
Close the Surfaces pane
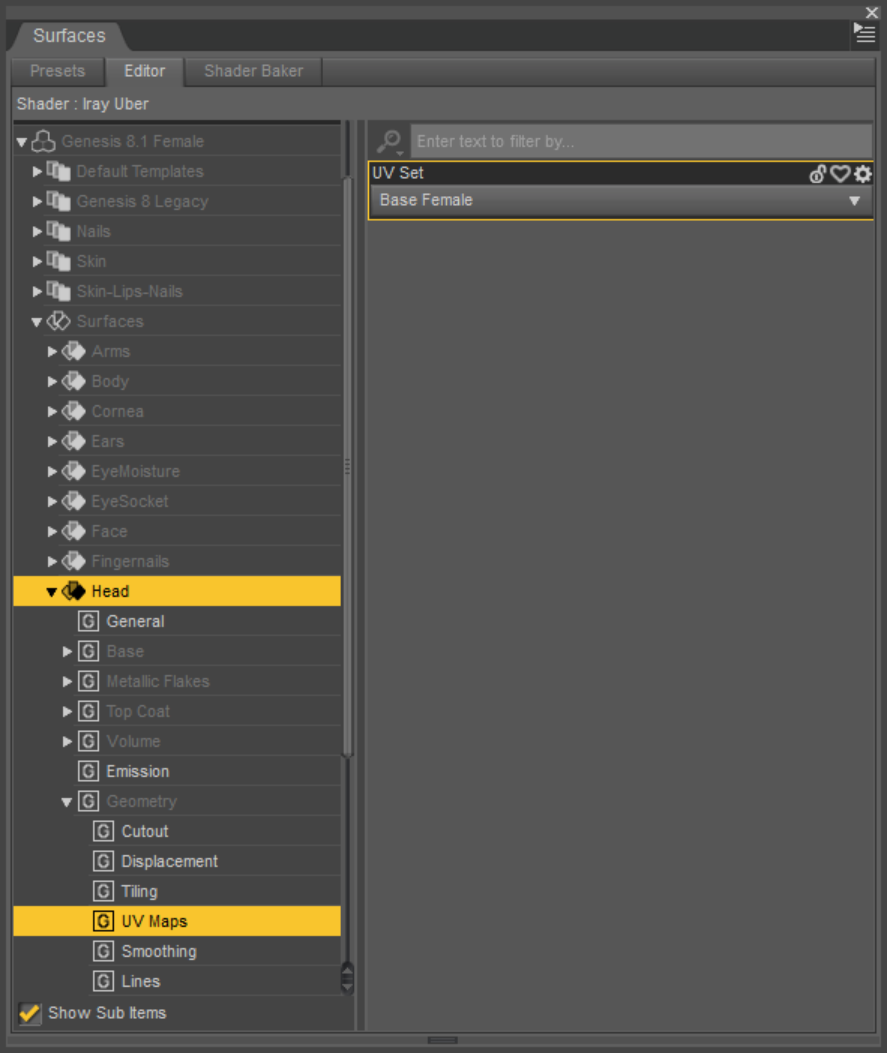point(872,12)
